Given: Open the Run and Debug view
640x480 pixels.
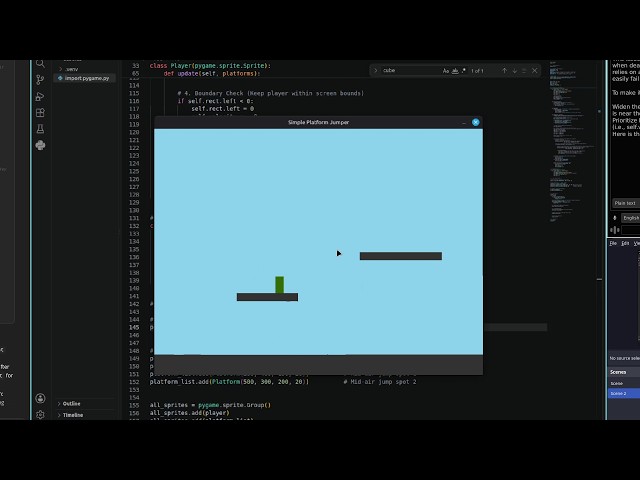Looking at the screenshot, I should click(40, 96).
